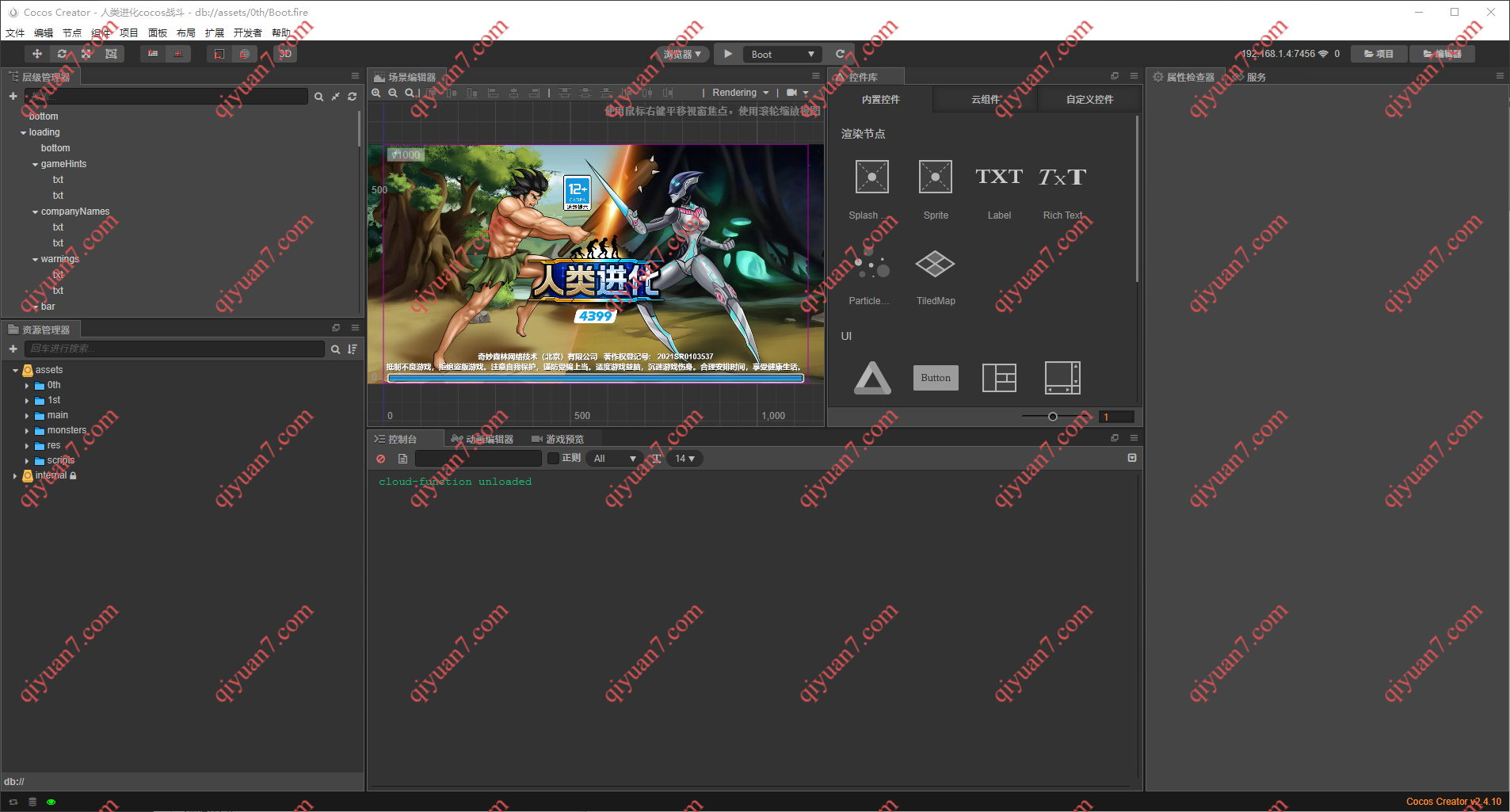Viewport: 1510px width, 812px height.
Task: Expand the 0th folder
Action: [27, 386]
